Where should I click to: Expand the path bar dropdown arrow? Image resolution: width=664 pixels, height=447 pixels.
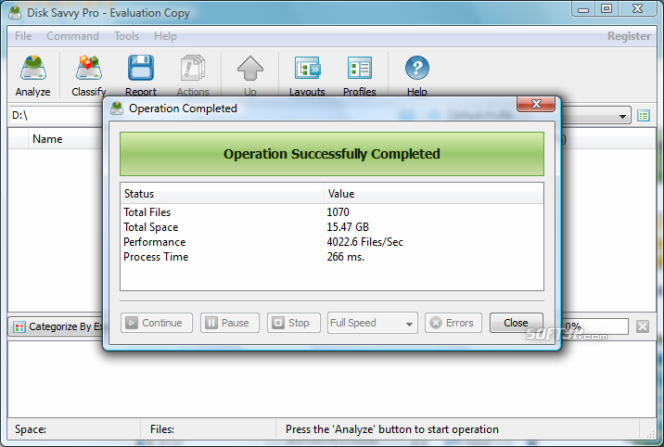[622, 116]
